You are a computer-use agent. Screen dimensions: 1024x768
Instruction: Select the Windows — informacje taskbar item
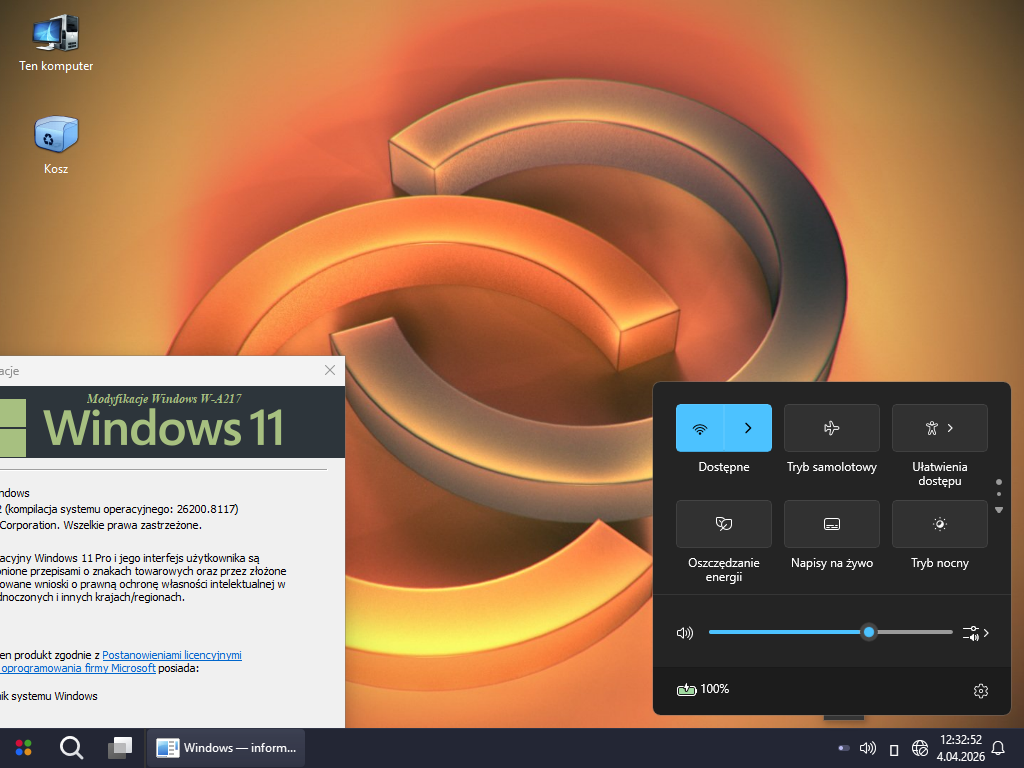click(x=227, y=747)
